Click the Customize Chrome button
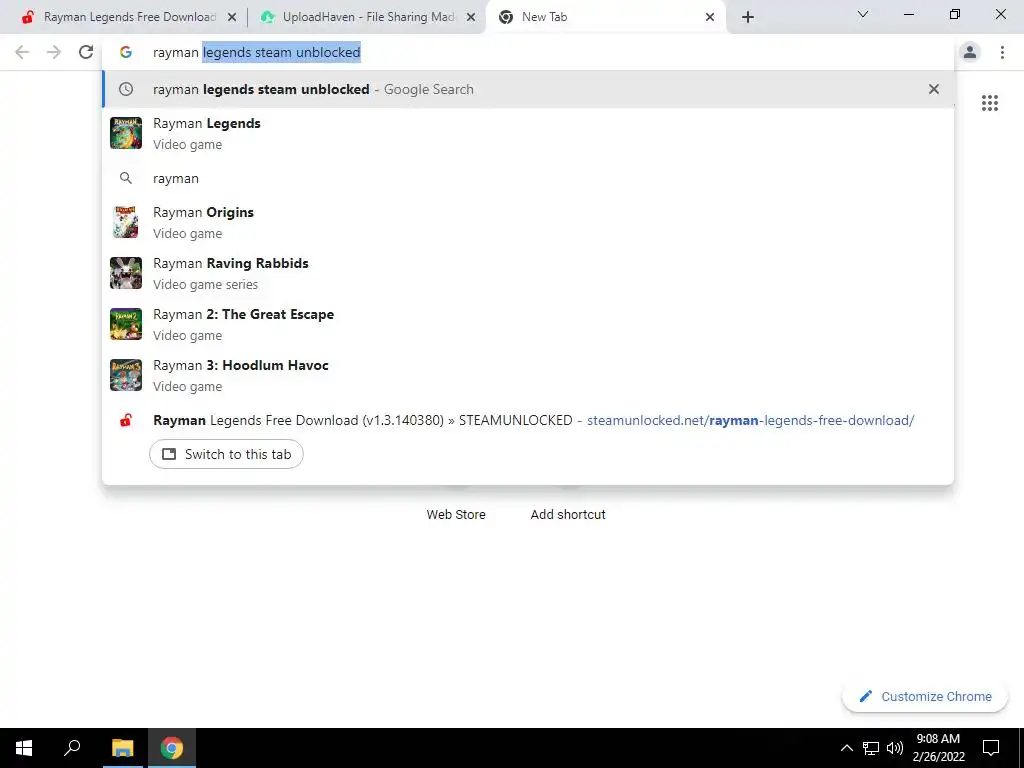This screenshot has width=1024, height=768. [x=925, y=696]
